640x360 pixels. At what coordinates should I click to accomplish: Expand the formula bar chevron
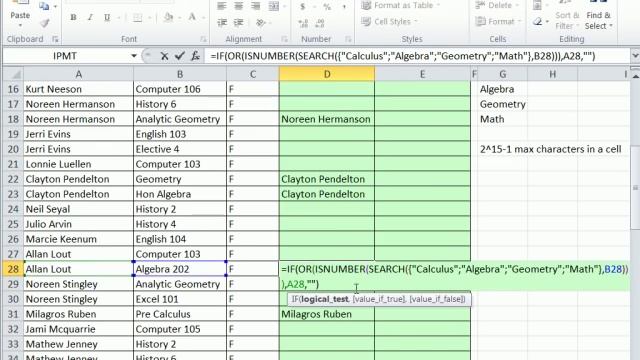pos(635,56)
